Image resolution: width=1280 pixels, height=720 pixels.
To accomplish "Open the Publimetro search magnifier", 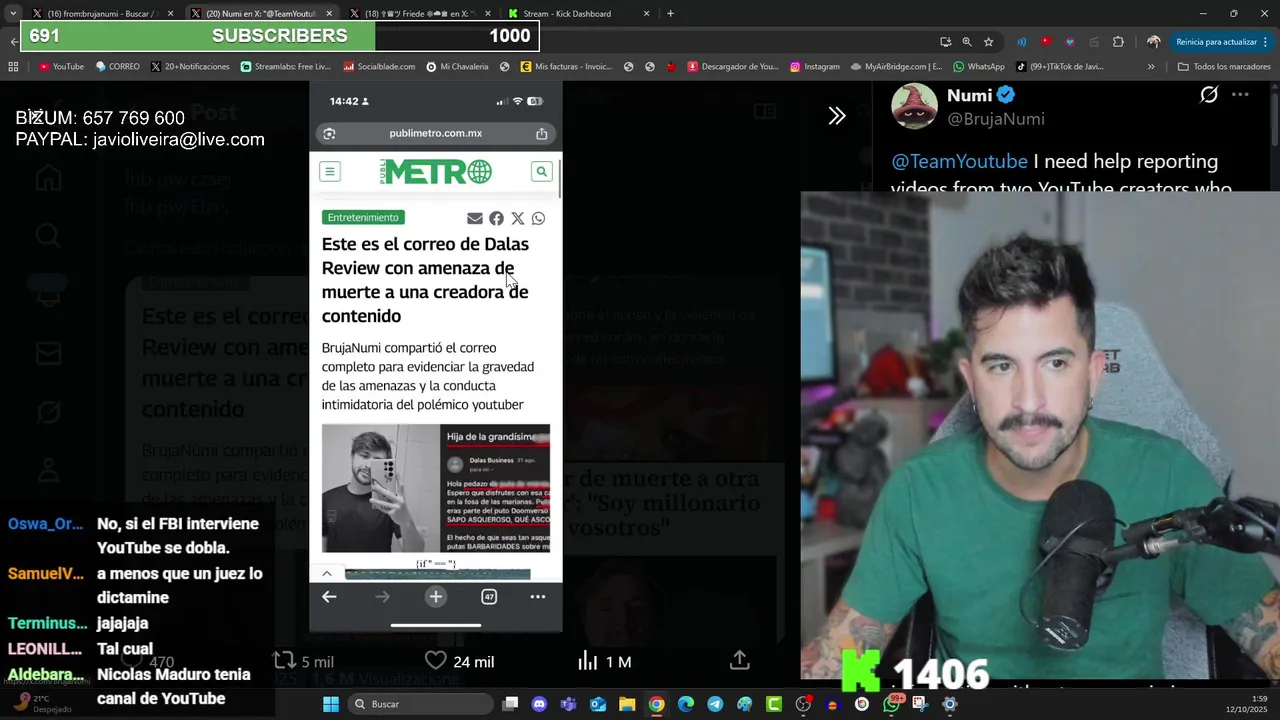I will point(541,171).
